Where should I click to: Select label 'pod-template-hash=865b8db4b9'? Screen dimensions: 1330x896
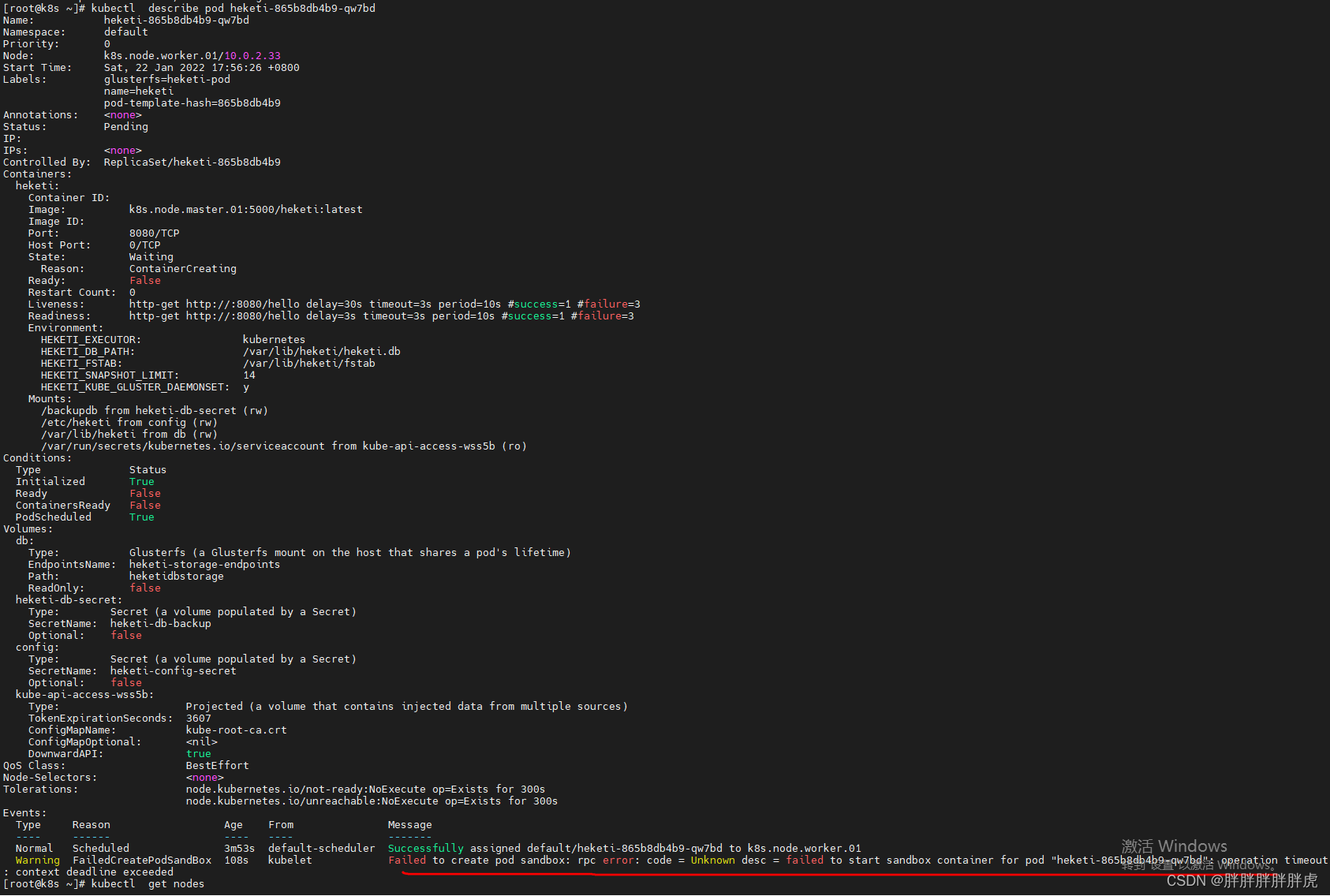point(192,103)
